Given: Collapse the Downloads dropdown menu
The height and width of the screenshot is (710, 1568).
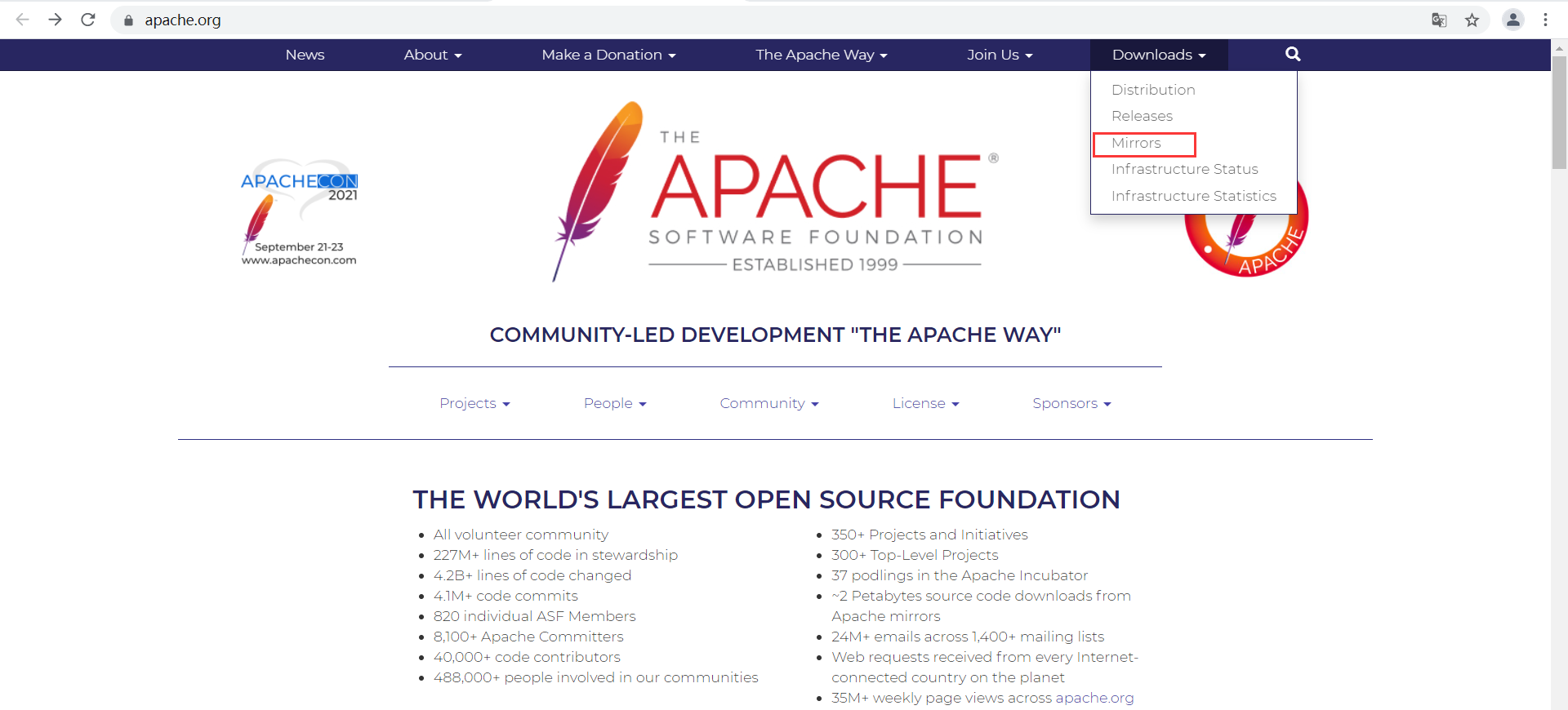Looking at the screenshot, I should pos(1159,55).
